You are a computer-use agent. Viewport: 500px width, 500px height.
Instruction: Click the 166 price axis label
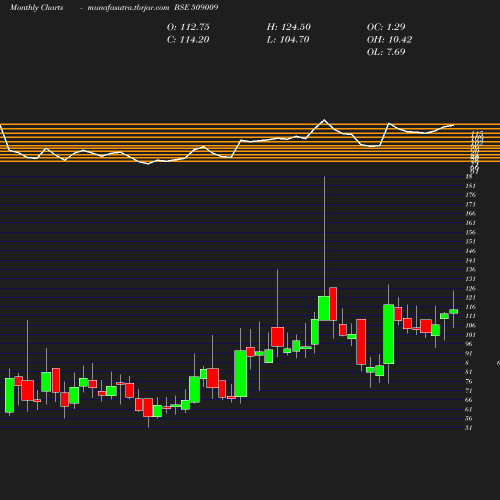(470, 213)
